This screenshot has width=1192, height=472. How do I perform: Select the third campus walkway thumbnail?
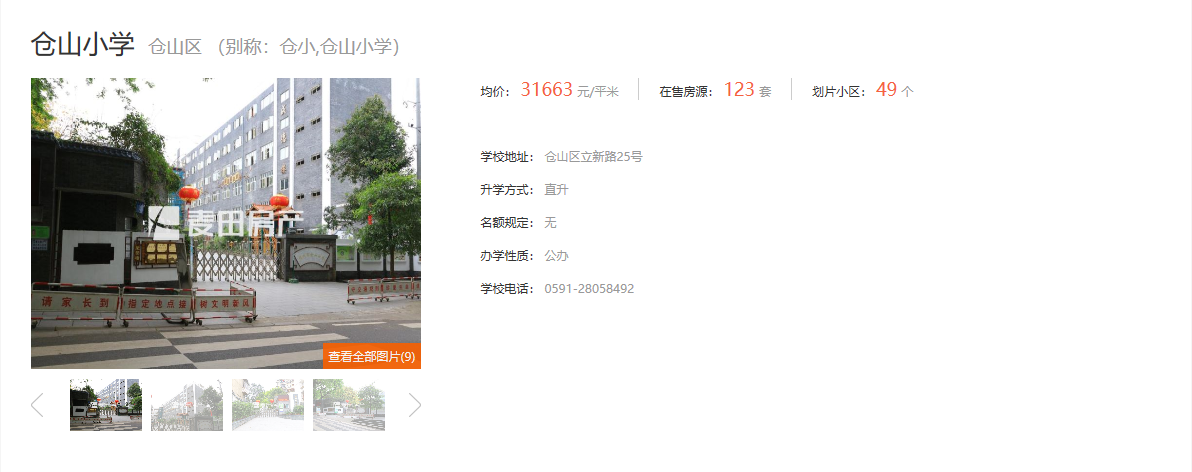tap(268, 405)
